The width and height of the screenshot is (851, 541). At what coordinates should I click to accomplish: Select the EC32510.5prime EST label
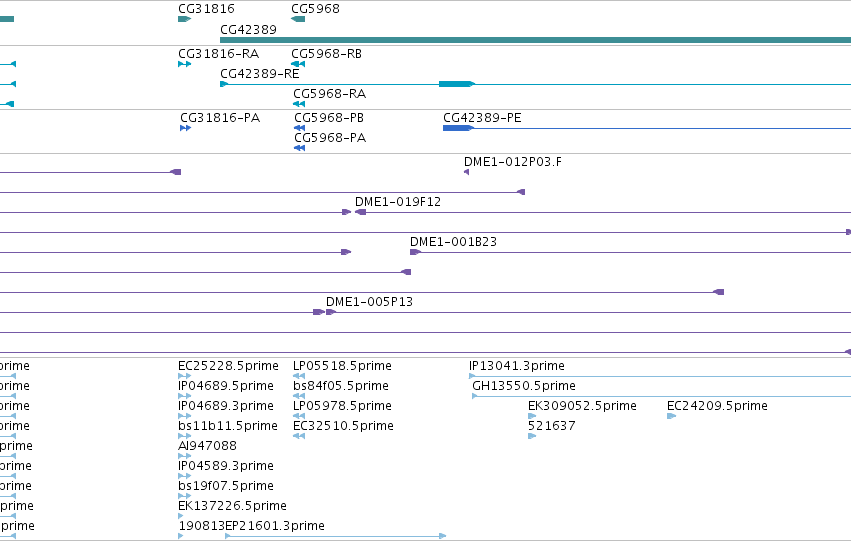tap(343, 426)
